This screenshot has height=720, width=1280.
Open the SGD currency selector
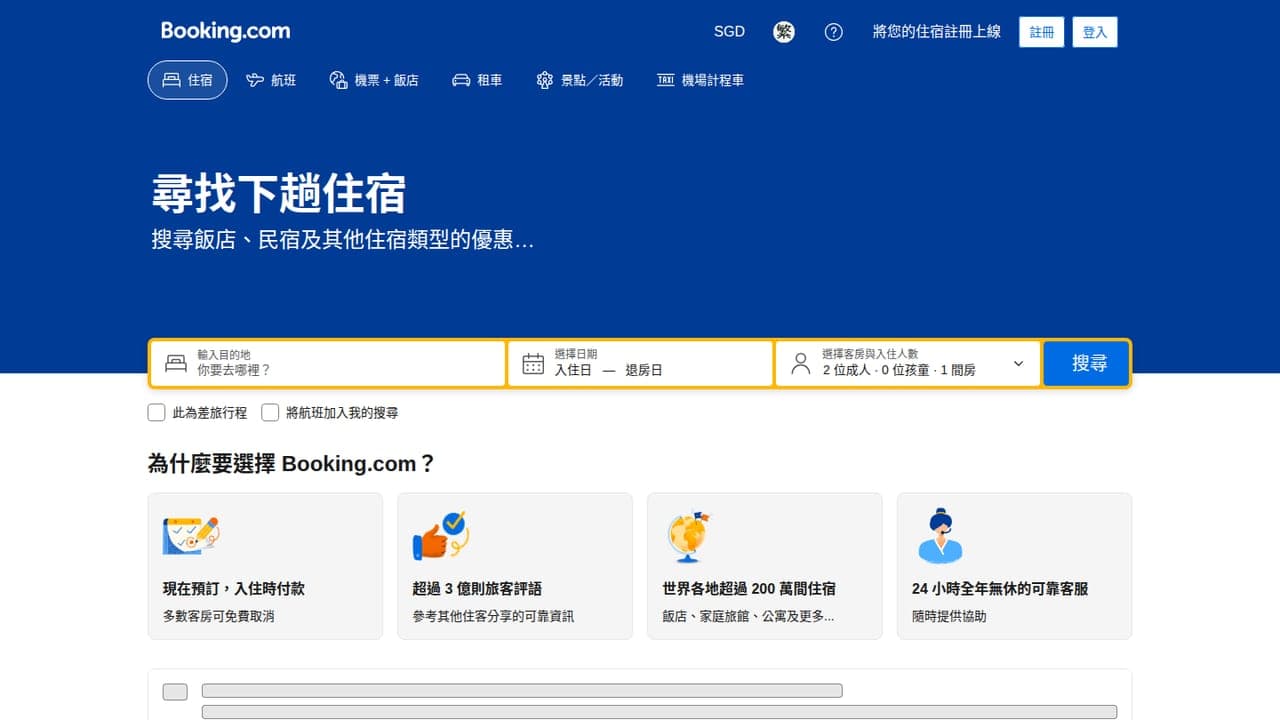[x=729, y=32]
